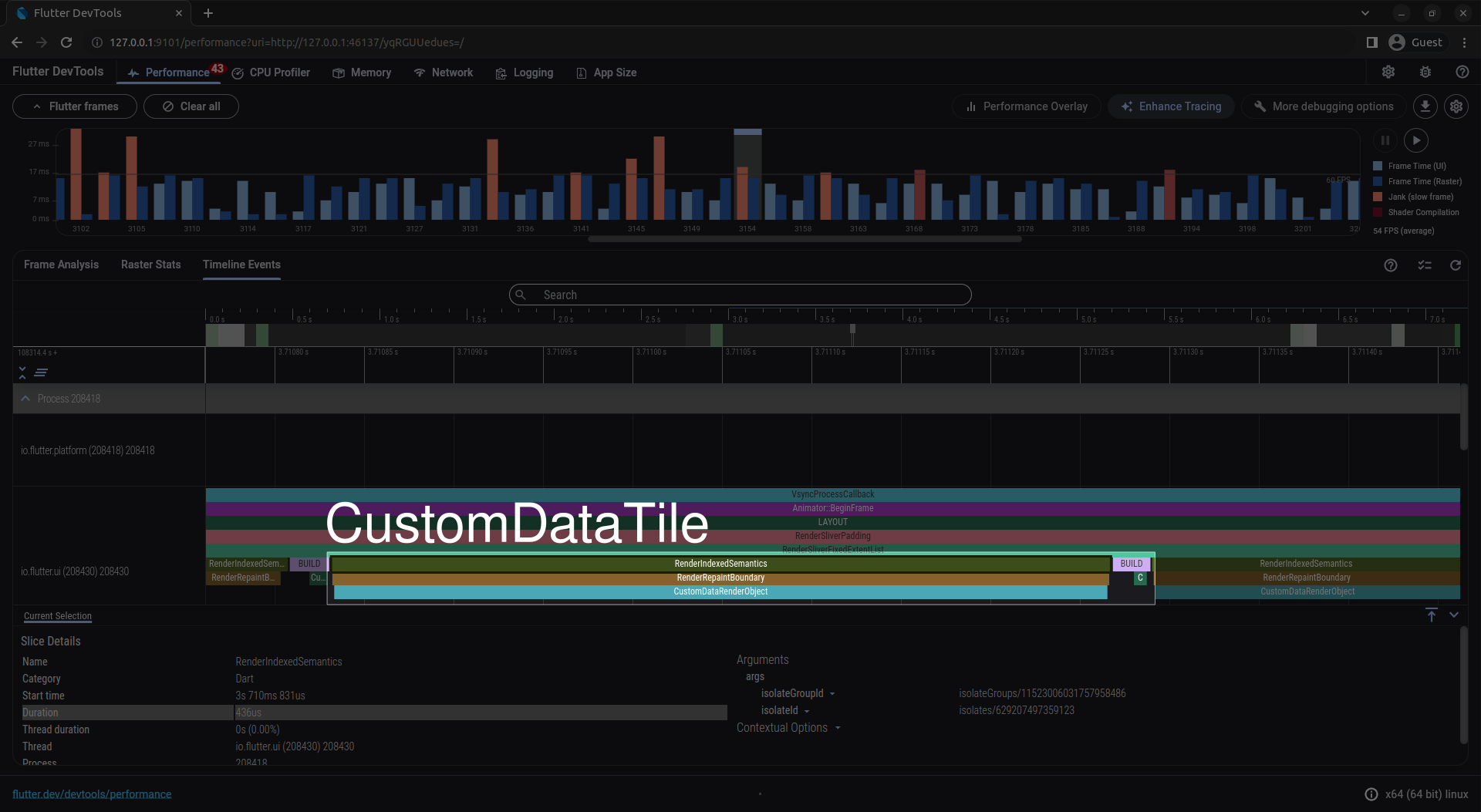Expand More debugging options

coord(1323,106)
